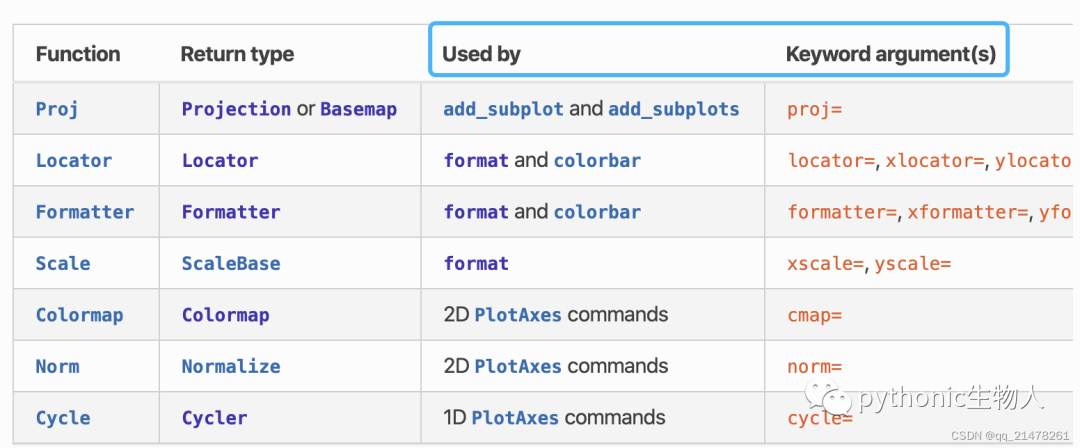The width and height of the screenshot is (1080, 448).
Task: Open the Formatter function link in first column
Action: tap(85, 212)
